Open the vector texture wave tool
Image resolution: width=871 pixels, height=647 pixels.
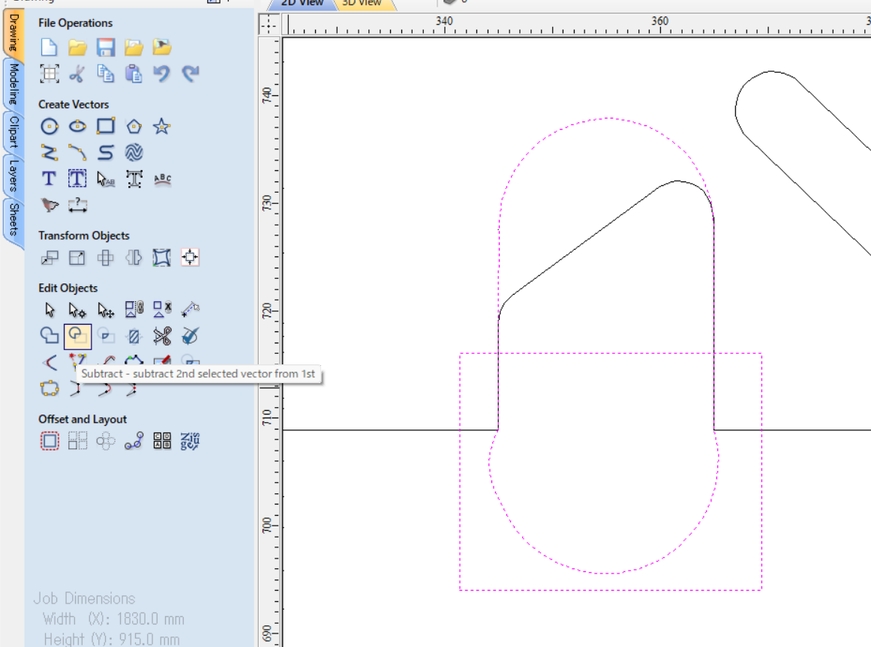(x=134, y=152)
